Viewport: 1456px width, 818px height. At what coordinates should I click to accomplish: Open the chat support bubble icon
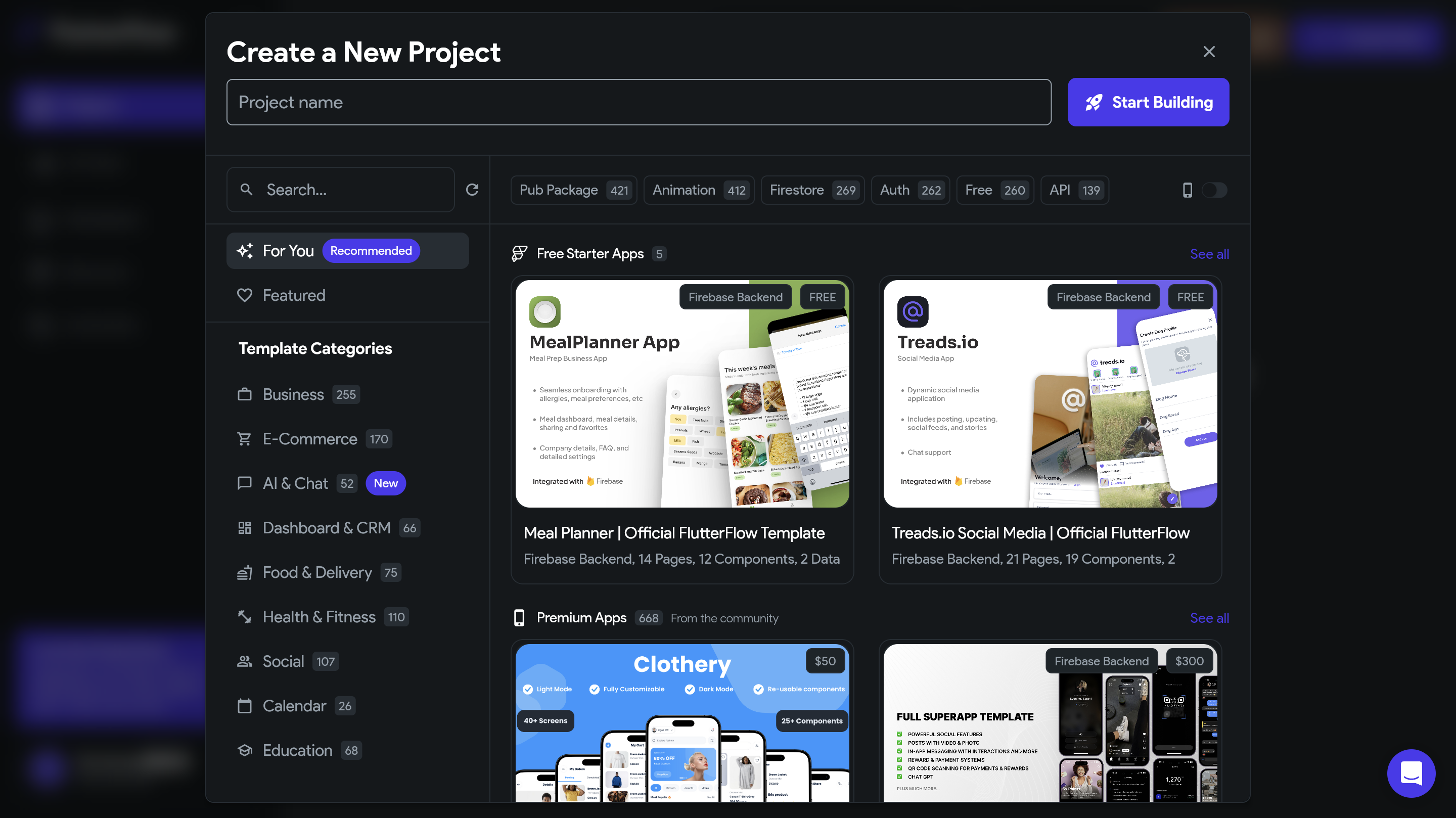click(x=1411, y=773)
